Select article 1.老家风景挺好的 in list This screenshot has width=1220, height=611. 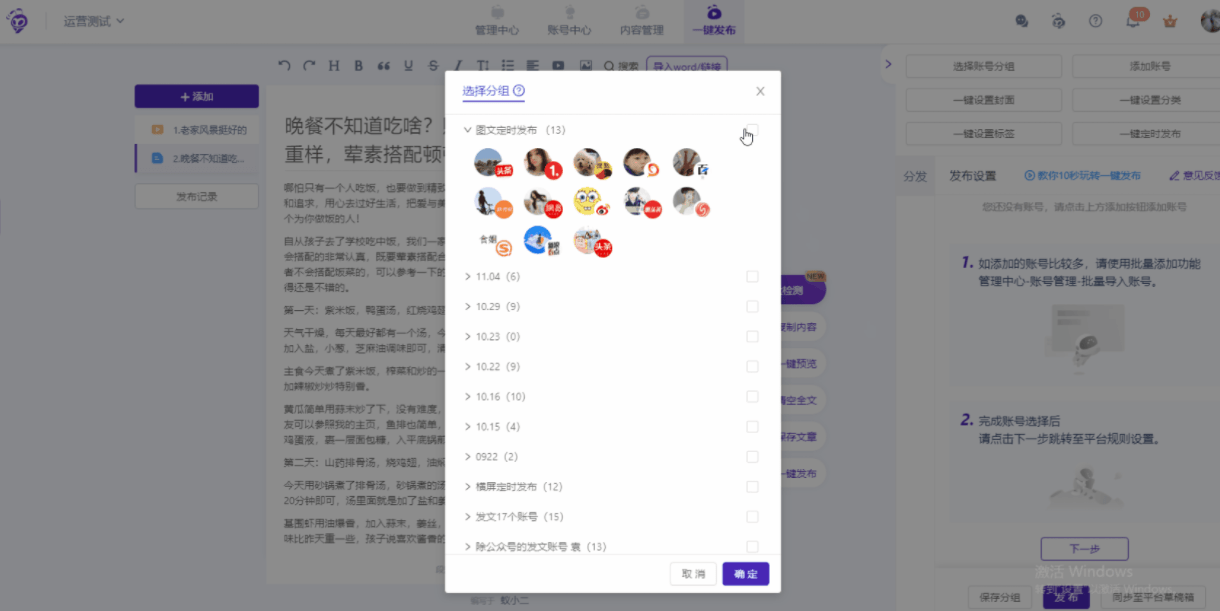(x=197, y=130)
